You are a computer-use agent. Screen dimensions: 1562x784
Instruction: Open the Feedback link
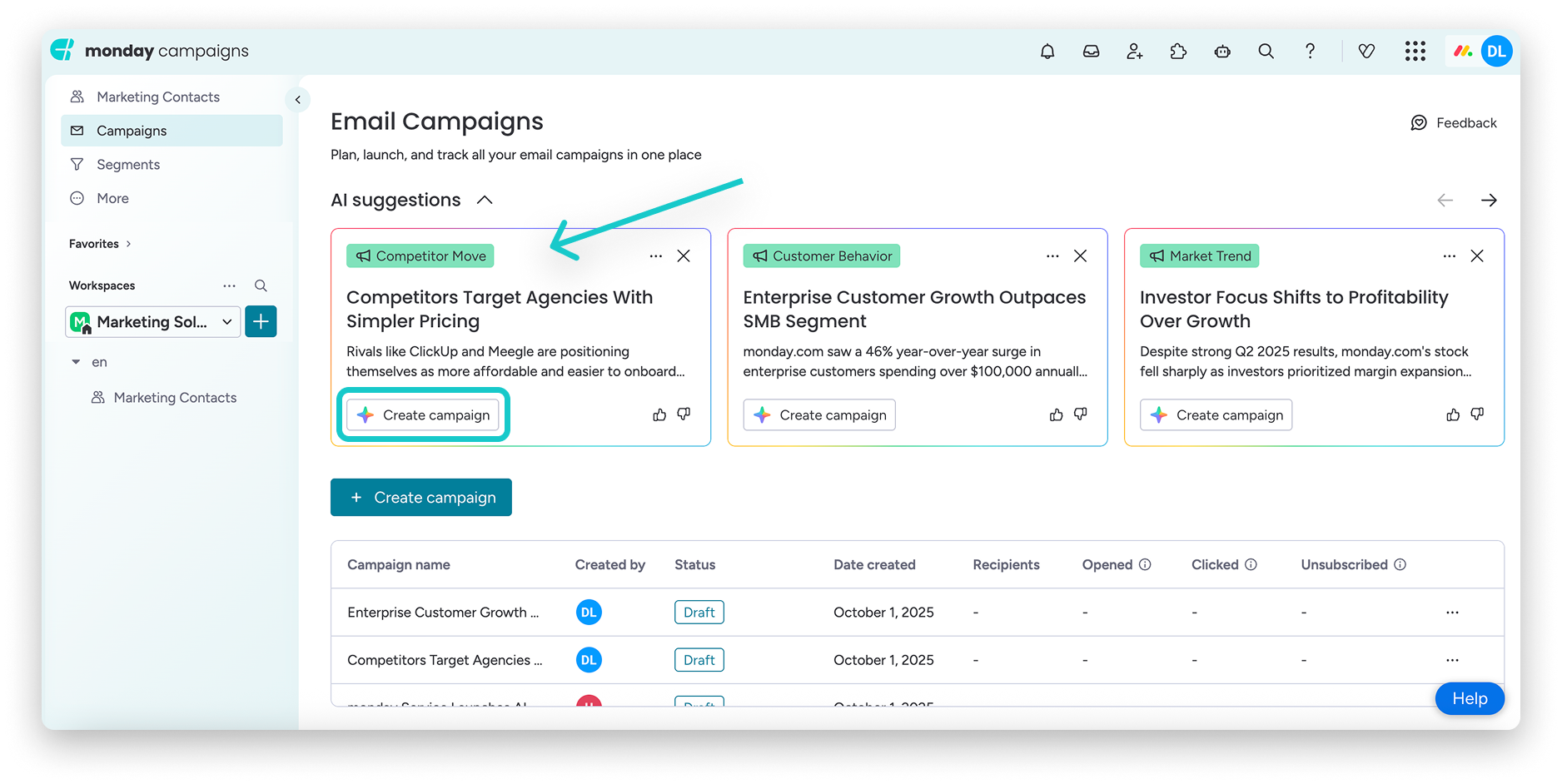coord(1454,123)
